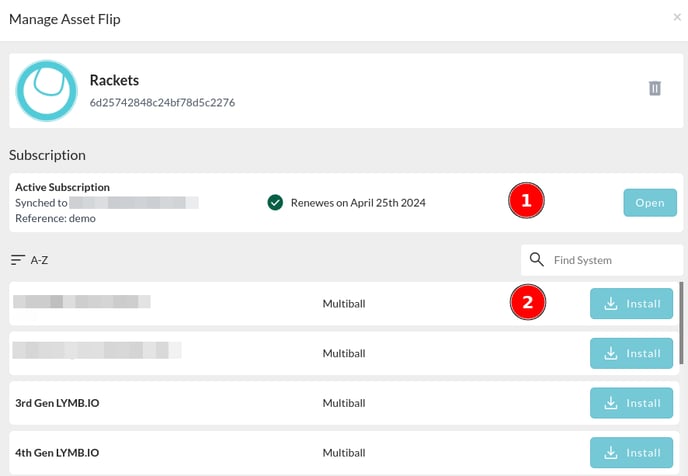Delete Rackets asset via trash icon

pyautogui.click(x=655, y=88)
